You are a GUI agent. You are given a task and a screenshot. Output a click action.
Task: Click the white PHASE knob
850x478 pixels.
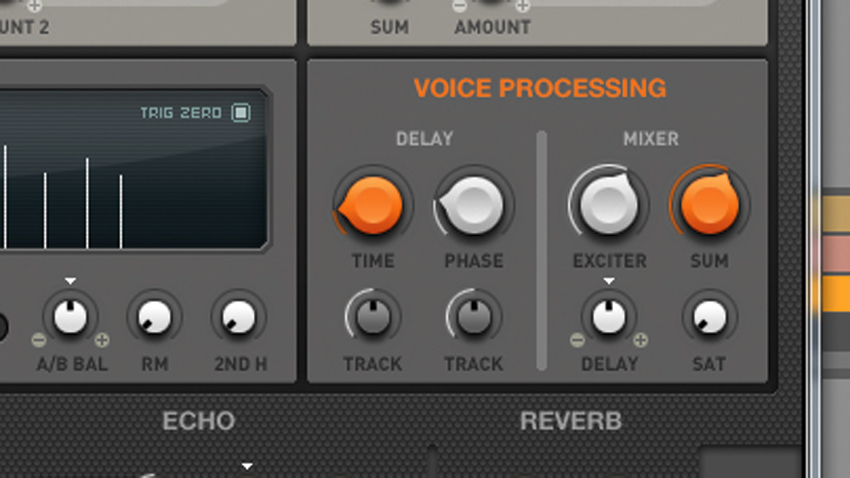473,205
